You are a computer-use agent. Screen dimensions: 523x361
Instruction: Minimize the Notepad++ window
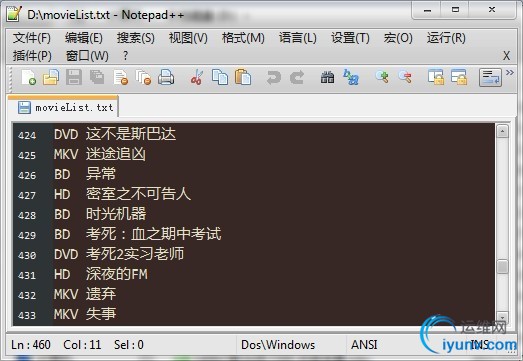click(x=427, y=10)
